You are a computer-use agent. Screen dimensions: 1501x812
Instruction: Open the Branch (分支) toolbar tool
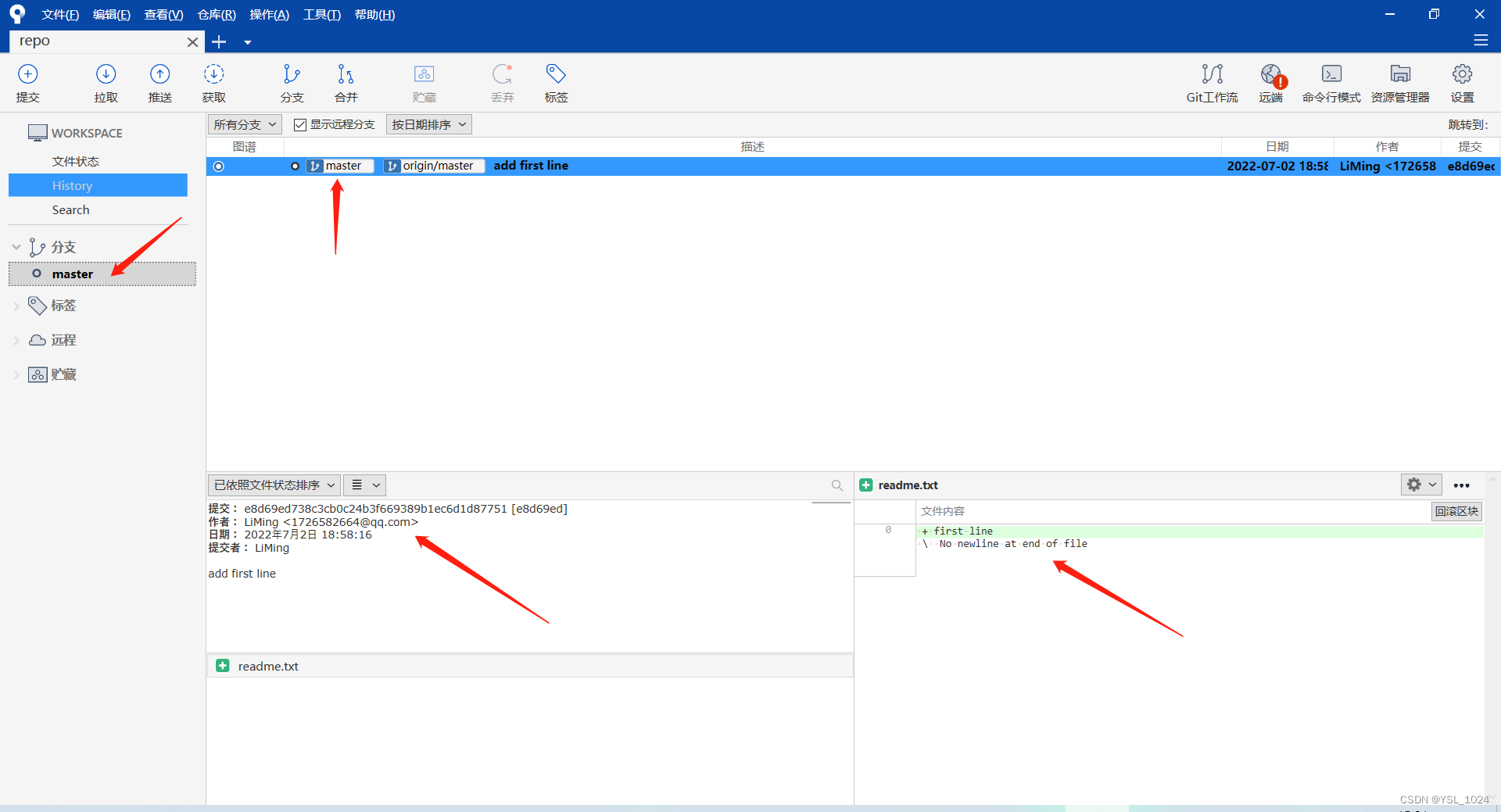point(292,82)
